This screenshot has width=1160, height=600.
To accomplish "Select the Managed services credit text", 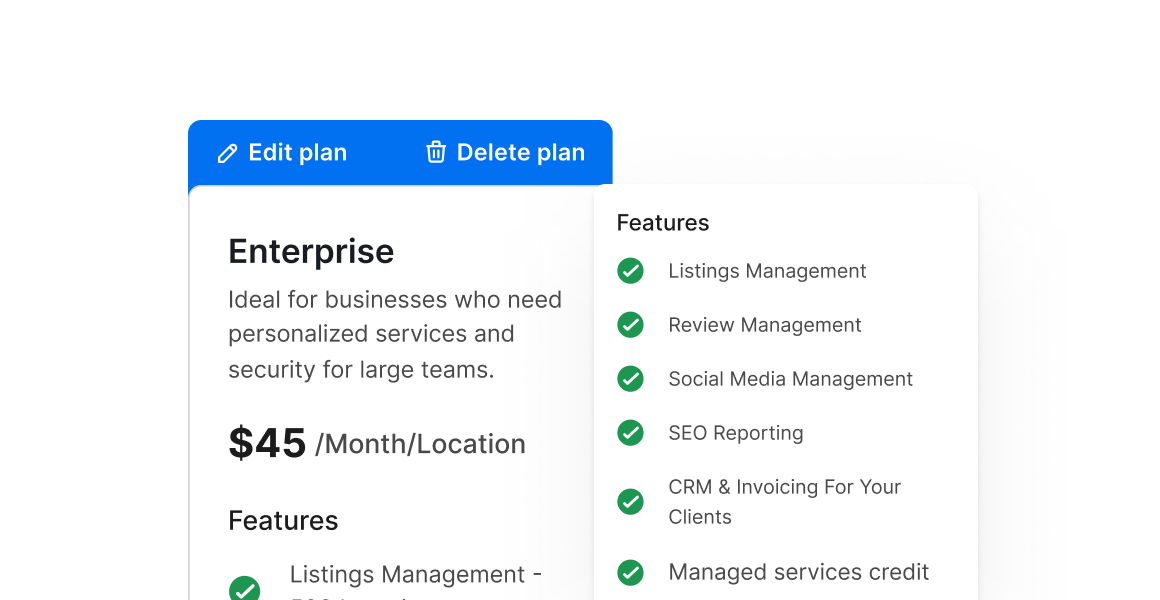I will 799,572.
